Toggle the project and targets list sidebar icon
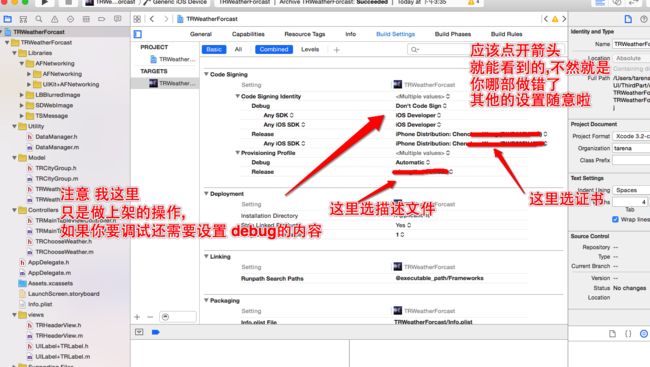The height and width of the screenshot is (367, 650). [138, 34]
